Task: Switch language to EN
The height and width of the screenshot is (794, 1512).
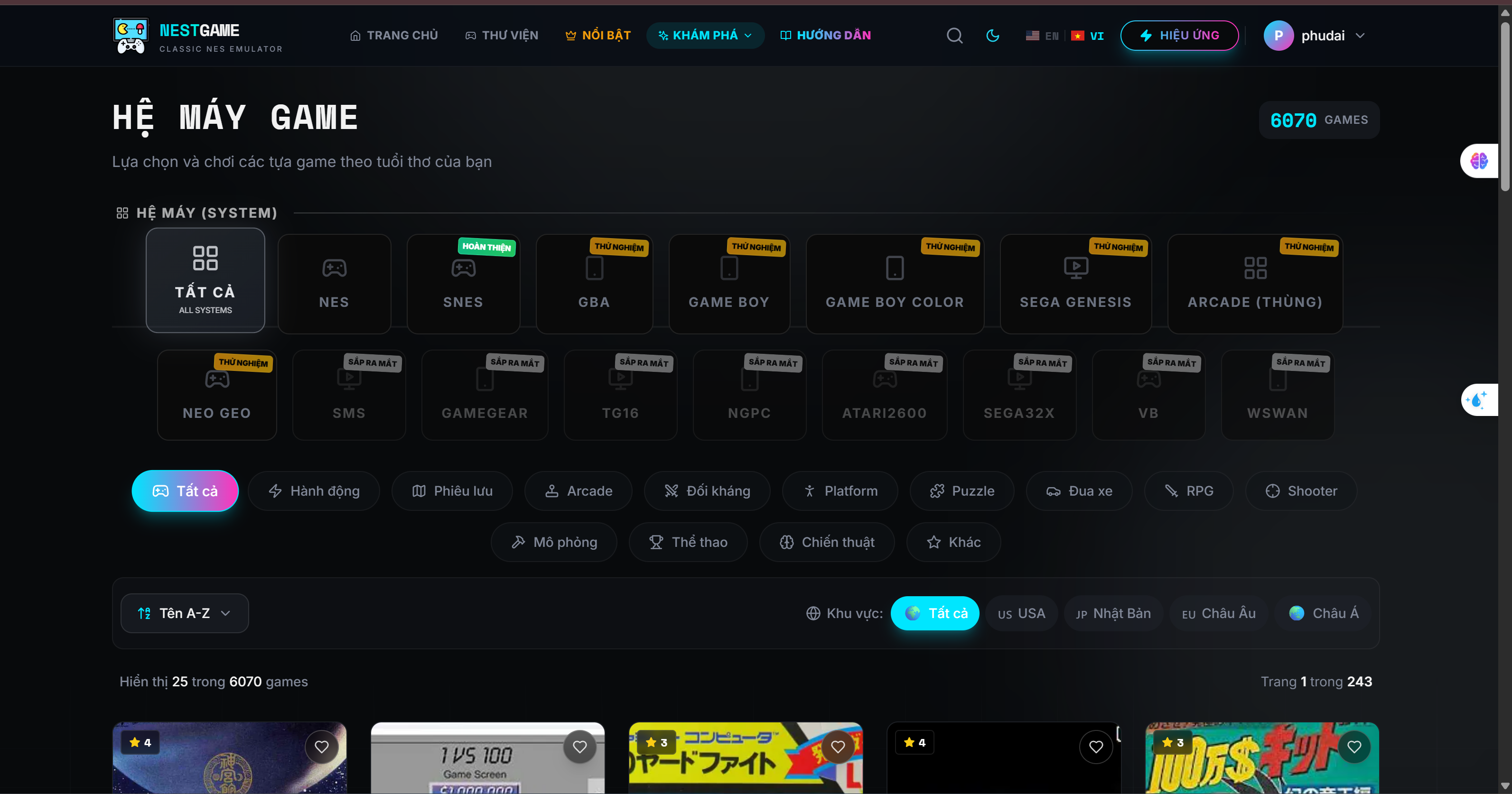Action: [1043, 36]
